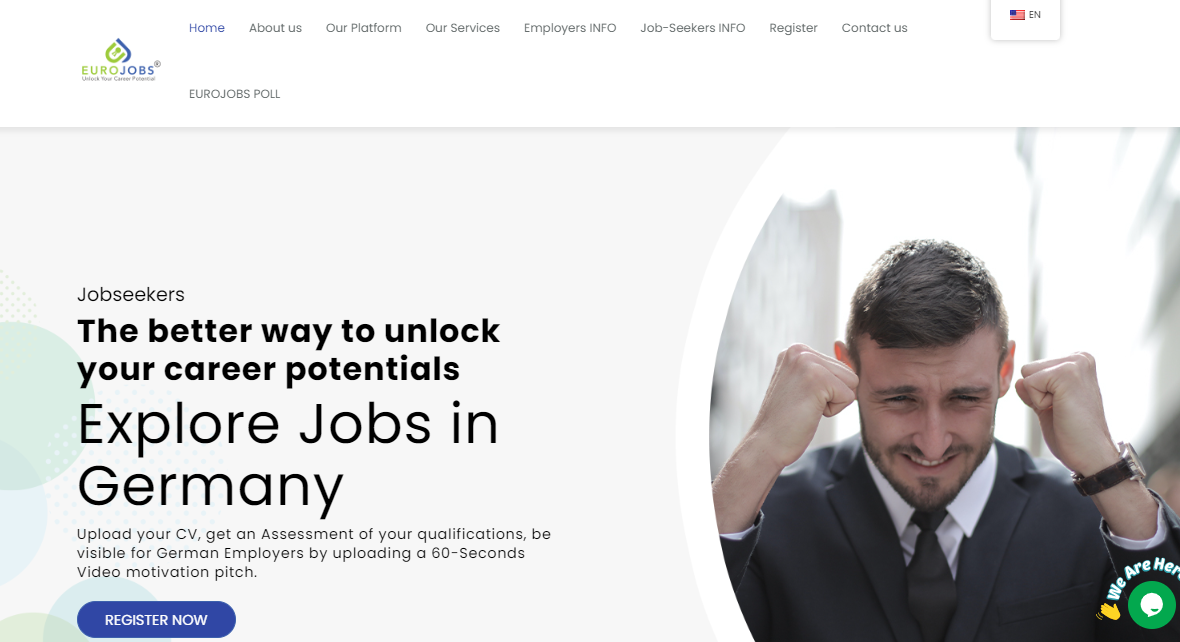Select Employers INFO in the navigation
Image resolution: width=1180 pixels, height=642 pixels.
570,28
